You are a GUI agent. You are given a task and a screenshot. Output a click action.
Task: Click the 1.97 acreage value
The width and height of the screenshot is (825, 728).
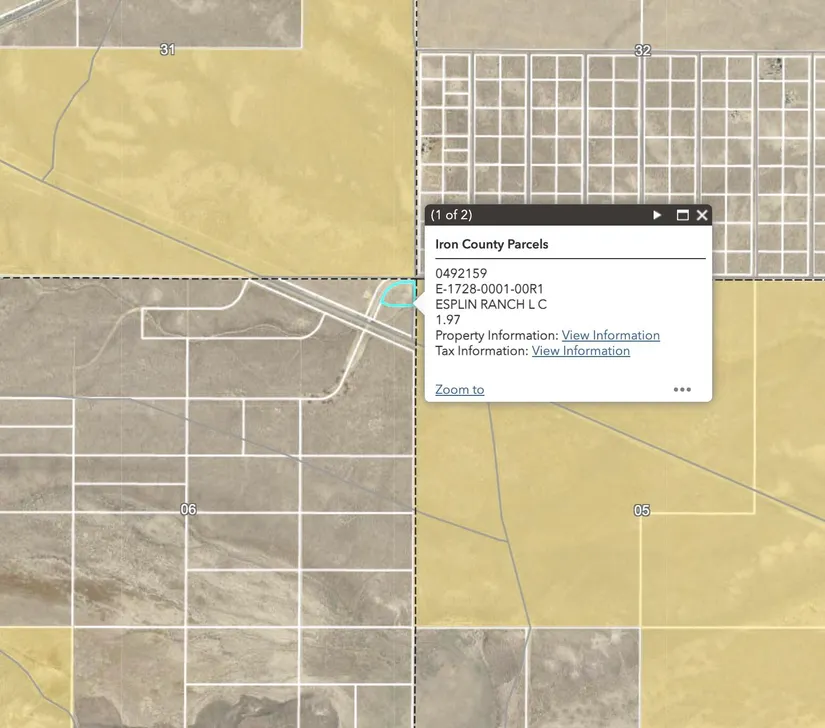pos(447,320)
